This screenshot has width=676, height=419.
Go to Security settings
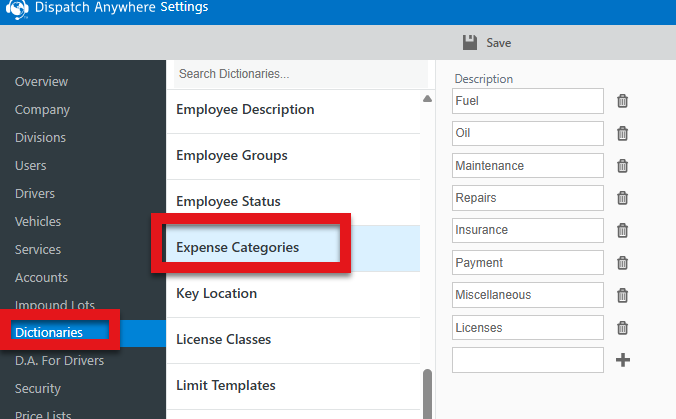tap(38, 388)
